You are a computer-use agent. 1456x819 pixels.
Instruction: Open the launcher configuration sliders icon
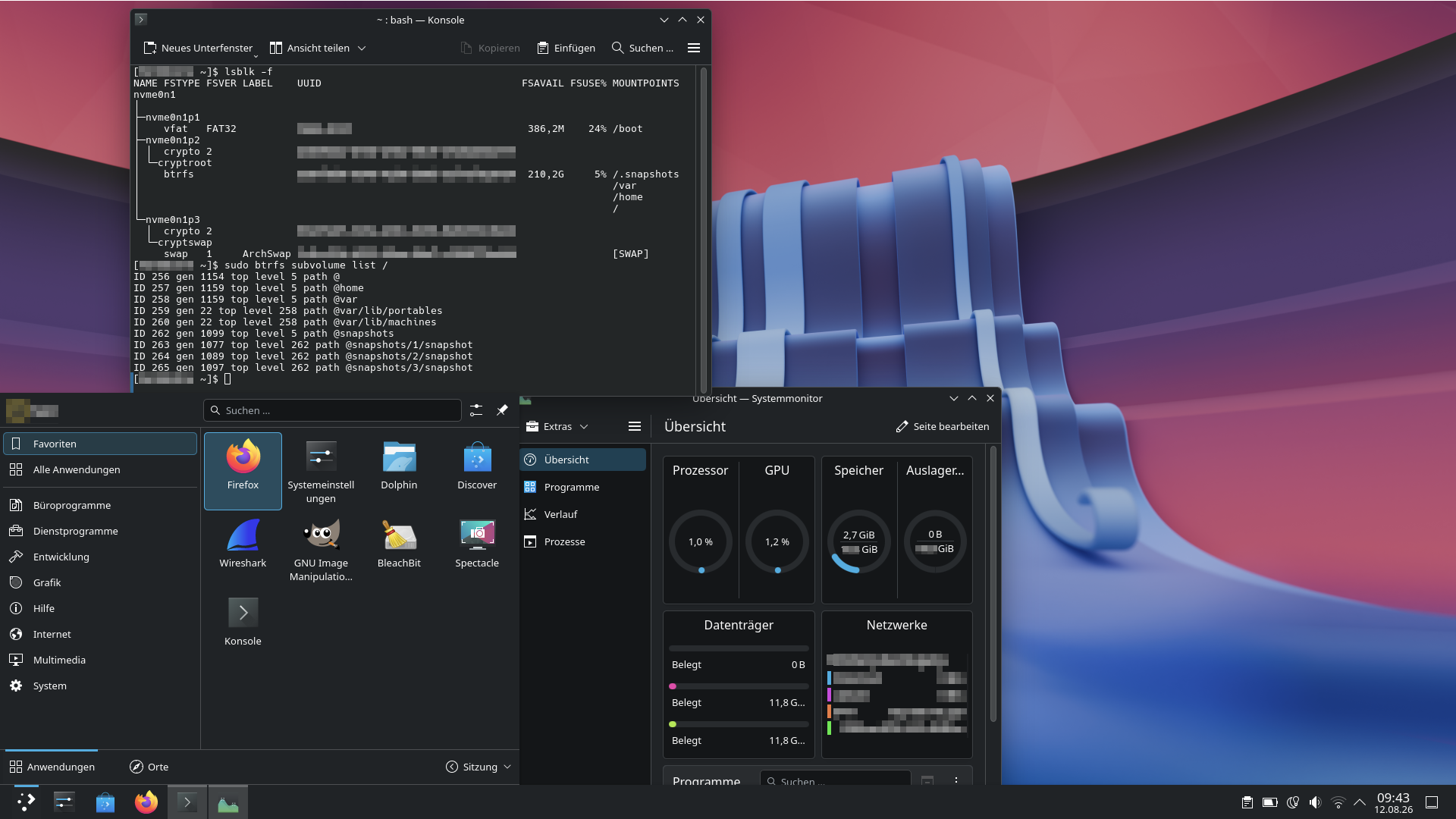click(x=476, y=410)
